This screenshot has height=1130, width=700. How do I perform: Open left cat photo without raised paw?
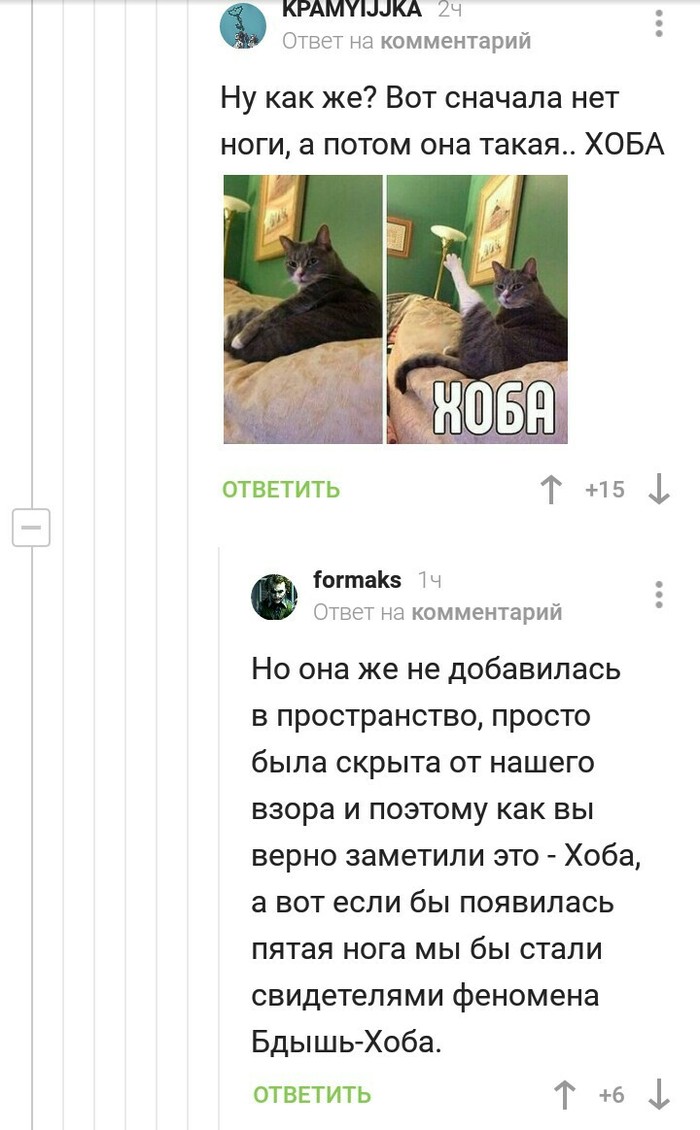pyautogui.click(x=303, y=309)
